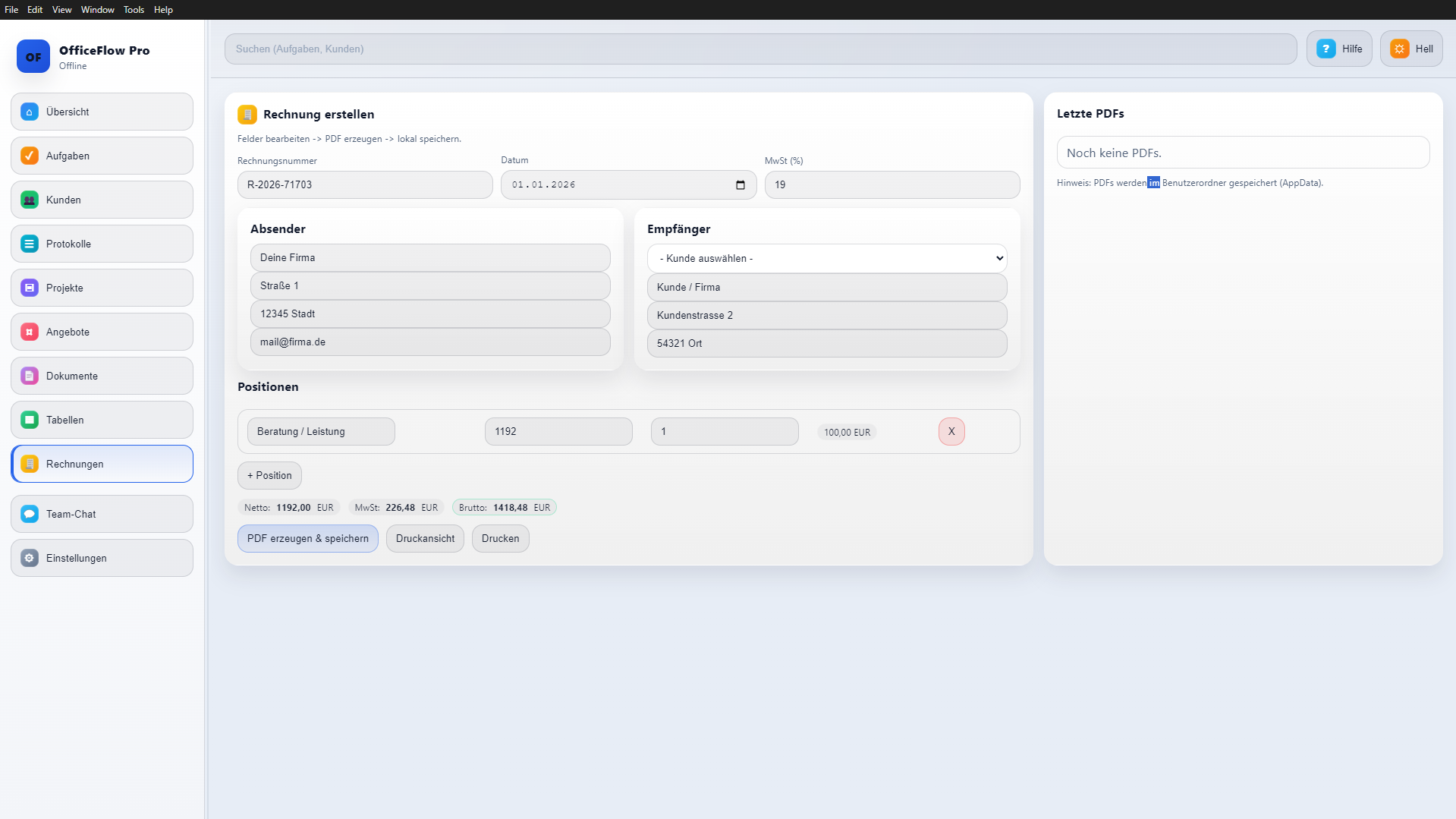Click the MwSt 226,48 EUR badge
1456x819 pixels.
click(396, 507)
